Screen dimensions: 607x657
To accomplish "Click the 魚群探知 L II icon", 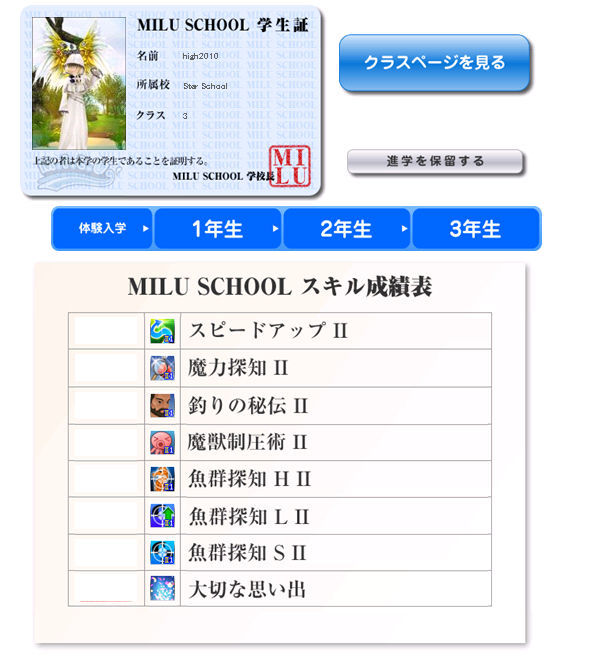I will 162,516.
